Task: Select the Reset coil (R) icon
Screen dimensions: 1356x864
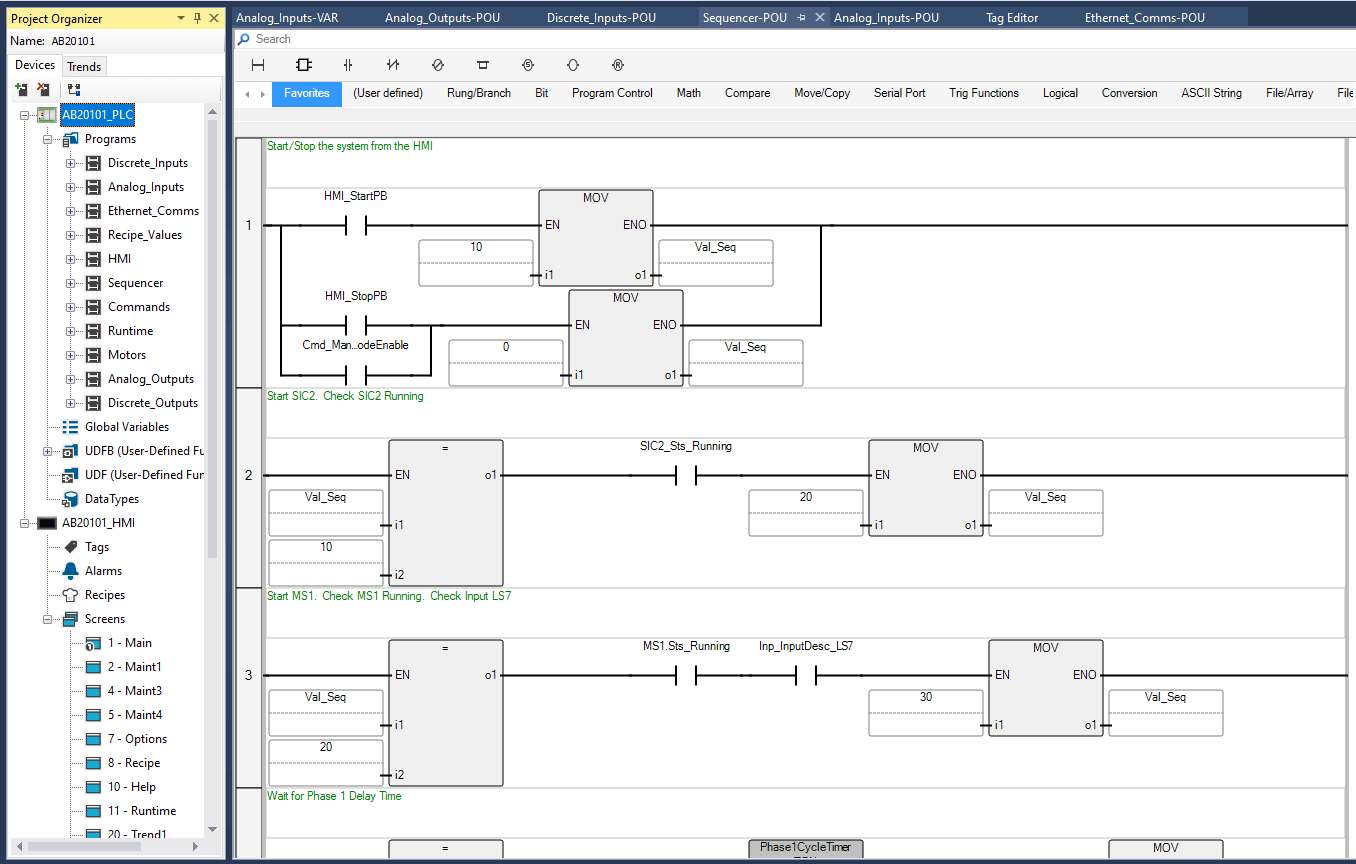Action: (618, 65)
